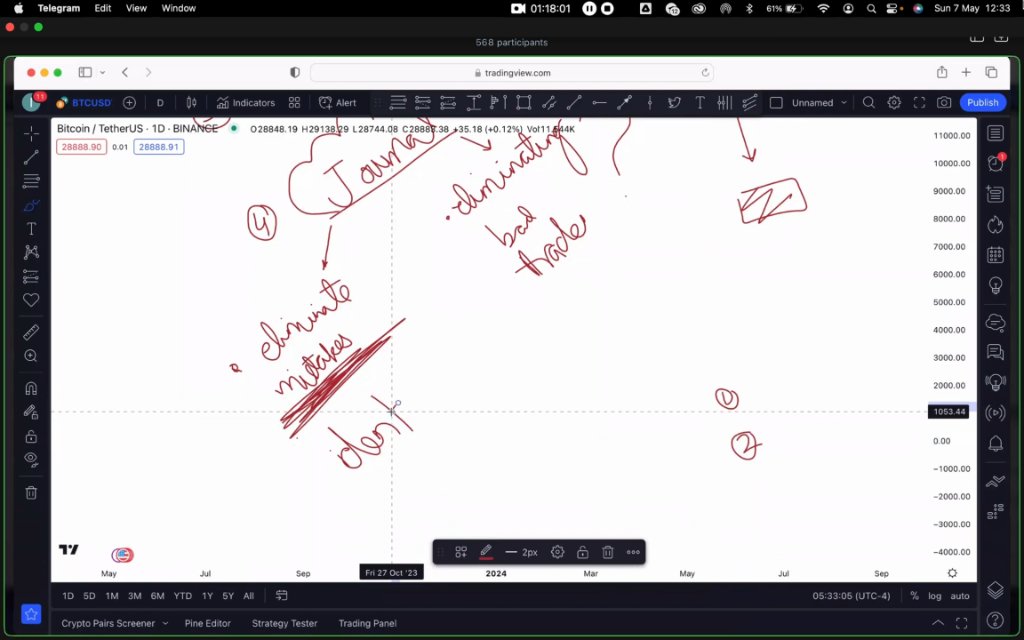Open the Pine Editor tab

click(x=207, y=623)
